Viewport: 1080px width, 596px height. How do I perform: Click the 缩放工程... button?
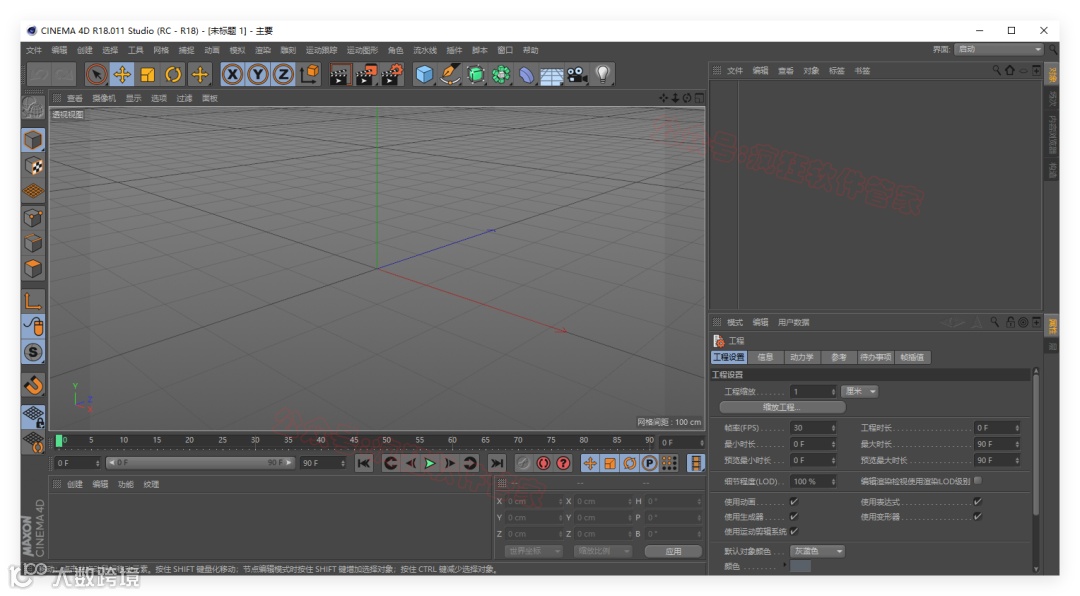782,408
